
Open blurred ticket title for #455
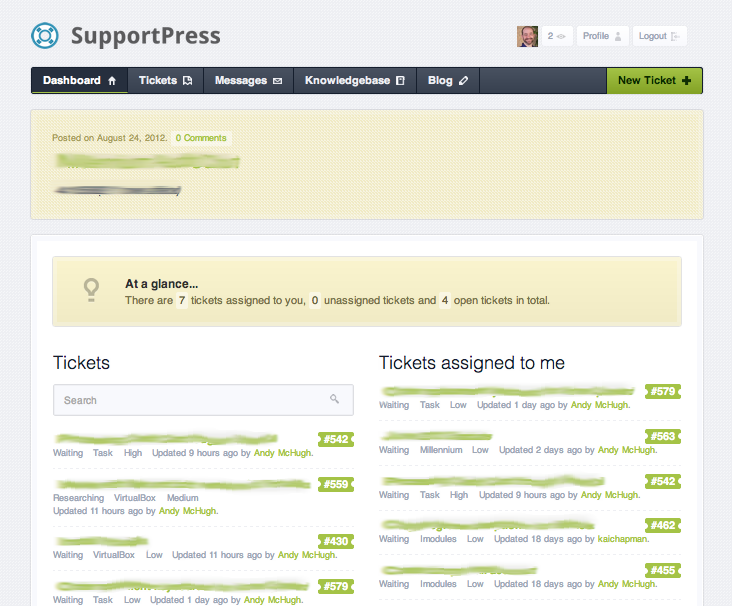pyautogui.click(x=459, y=570)
